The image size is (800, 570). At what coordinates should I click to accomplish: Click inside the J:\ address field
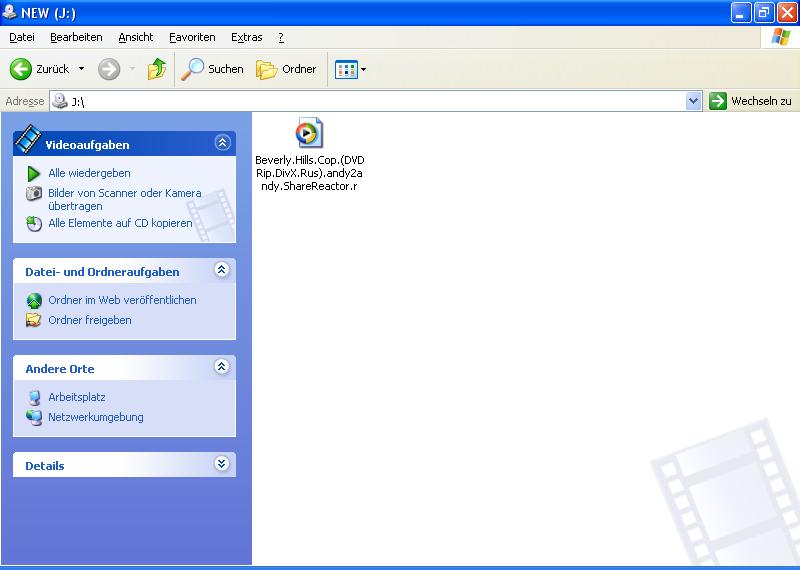point(370,101)
